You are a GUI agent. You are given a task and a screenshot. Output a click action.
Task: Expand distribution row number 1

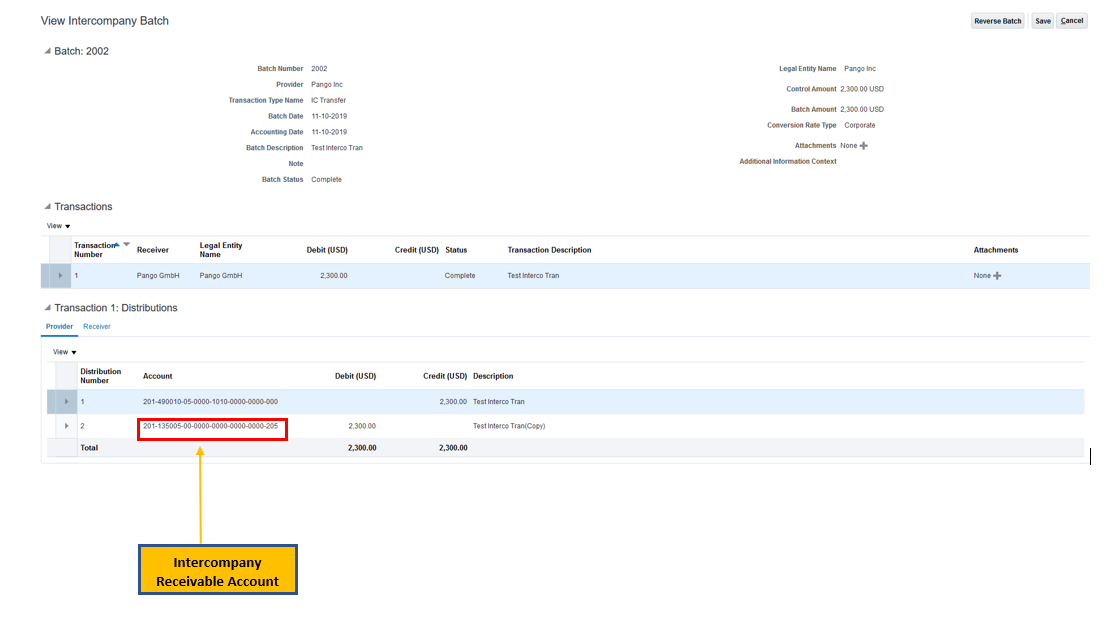[x=67, y=402]
